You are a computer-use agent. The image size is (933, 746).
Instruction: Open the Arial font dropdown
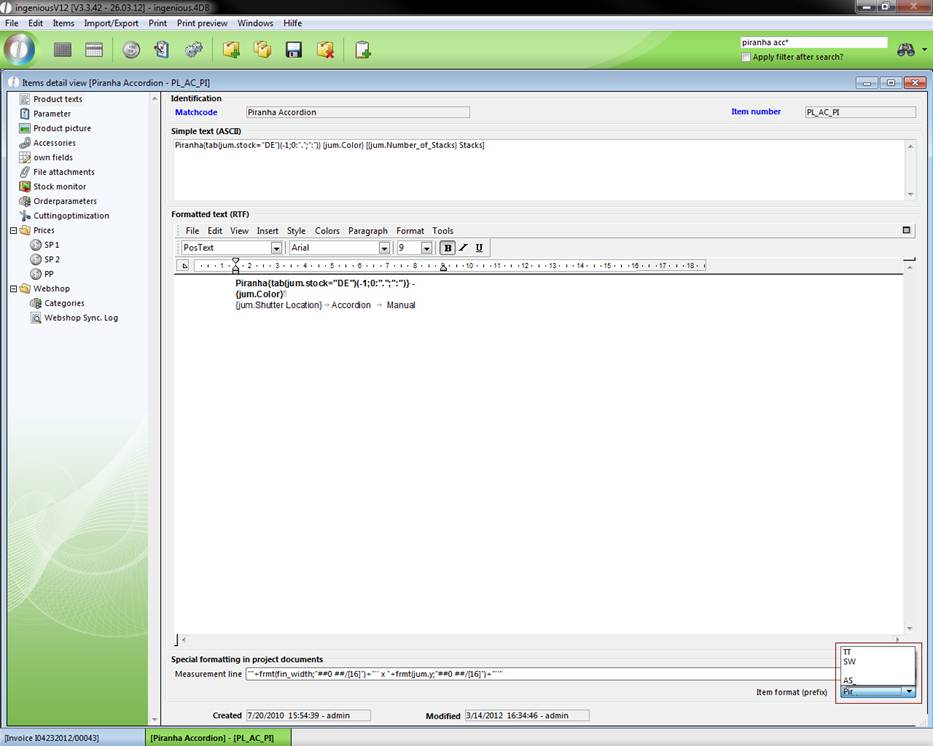point(384,248)
